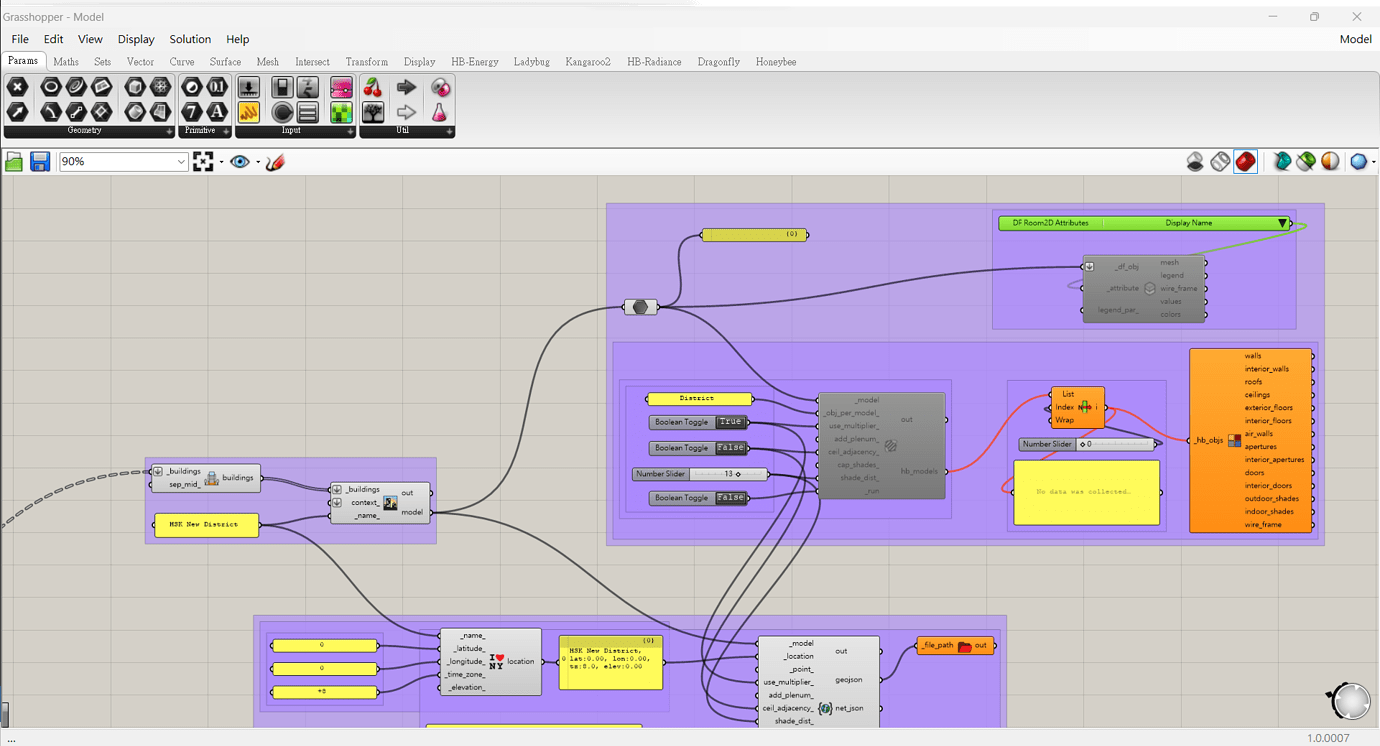Open green document preview settings icon
Viewport: 1380px width, 746px height.
click(x=1305, y=162)
